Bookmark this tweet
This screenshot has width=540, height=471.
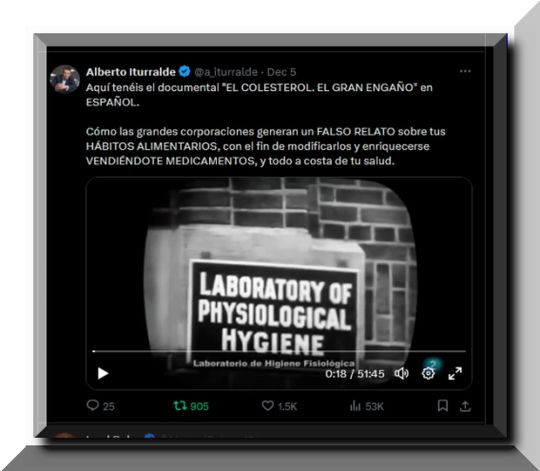(443, 406)
